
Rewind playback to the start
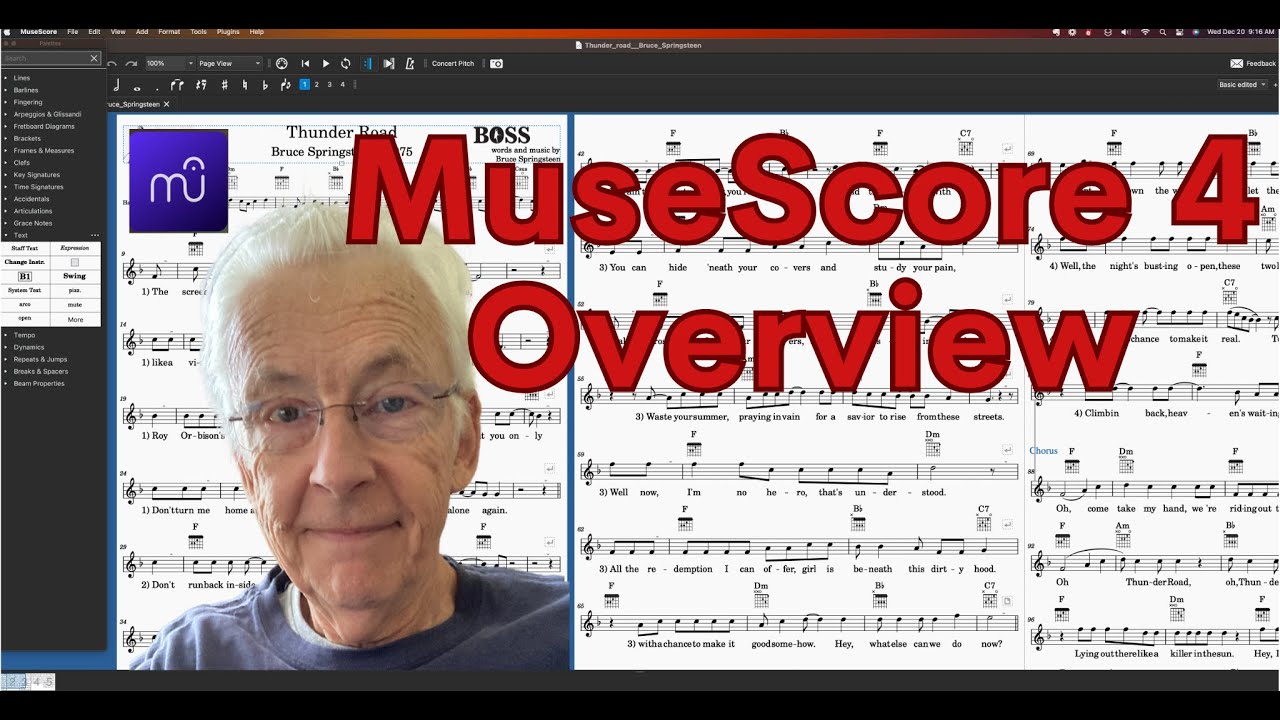(x=305, y=63)
